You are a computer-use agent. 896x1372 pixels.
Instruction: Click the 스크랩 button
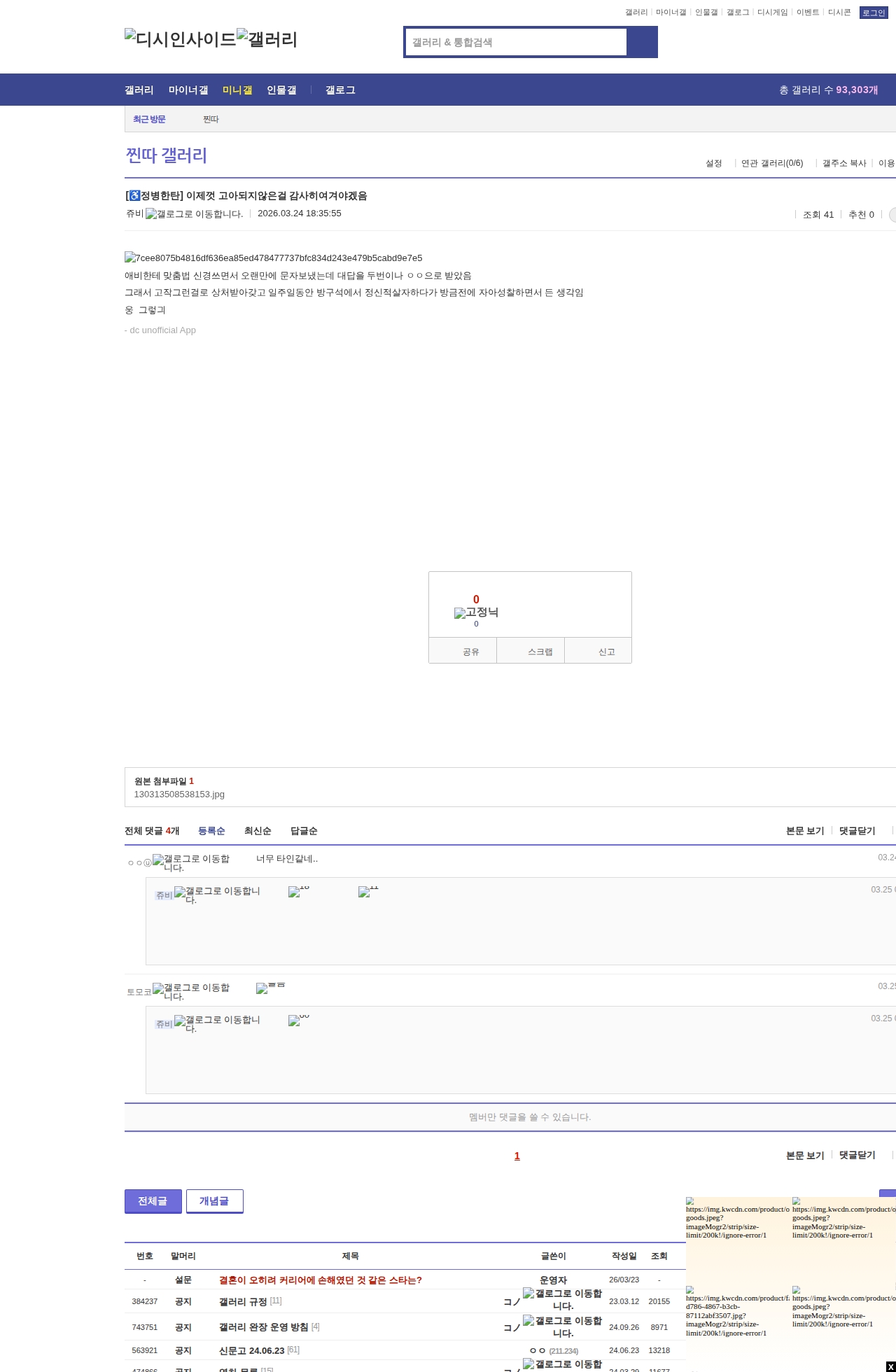540,652
